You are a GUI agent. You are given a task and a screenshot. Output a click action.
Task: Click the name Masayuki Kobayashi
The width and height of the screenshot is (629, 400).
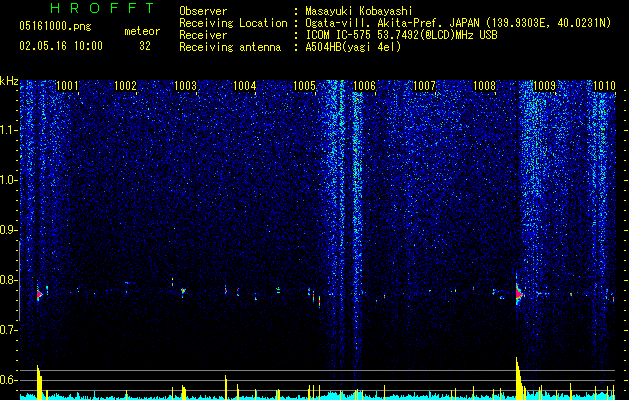coord(359,11)
